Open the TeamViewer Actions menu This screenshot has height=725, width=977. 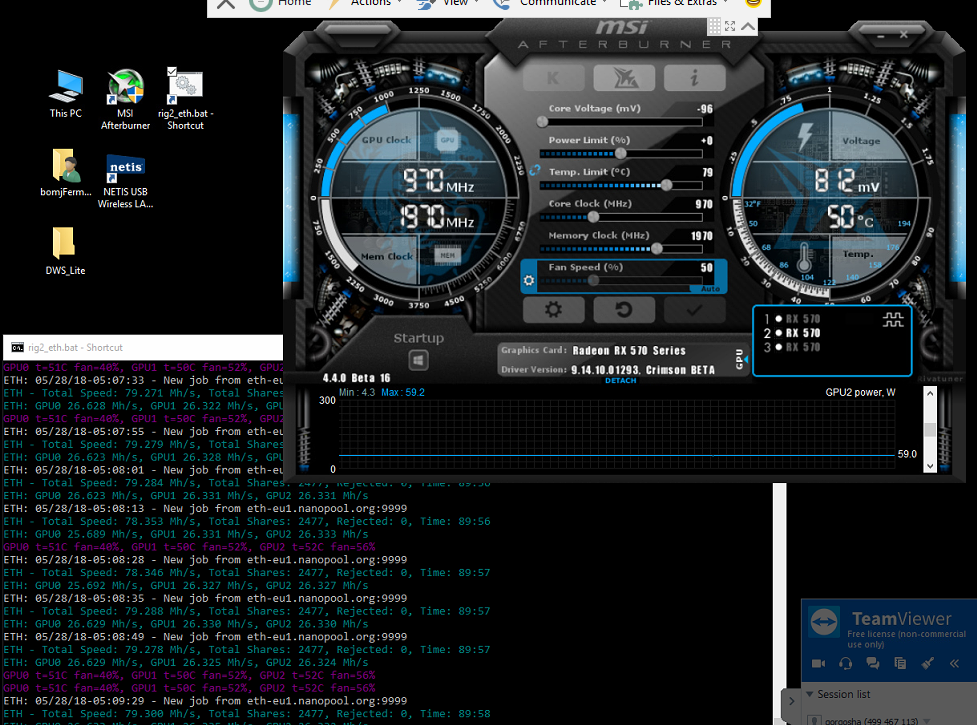coord(365,3)
